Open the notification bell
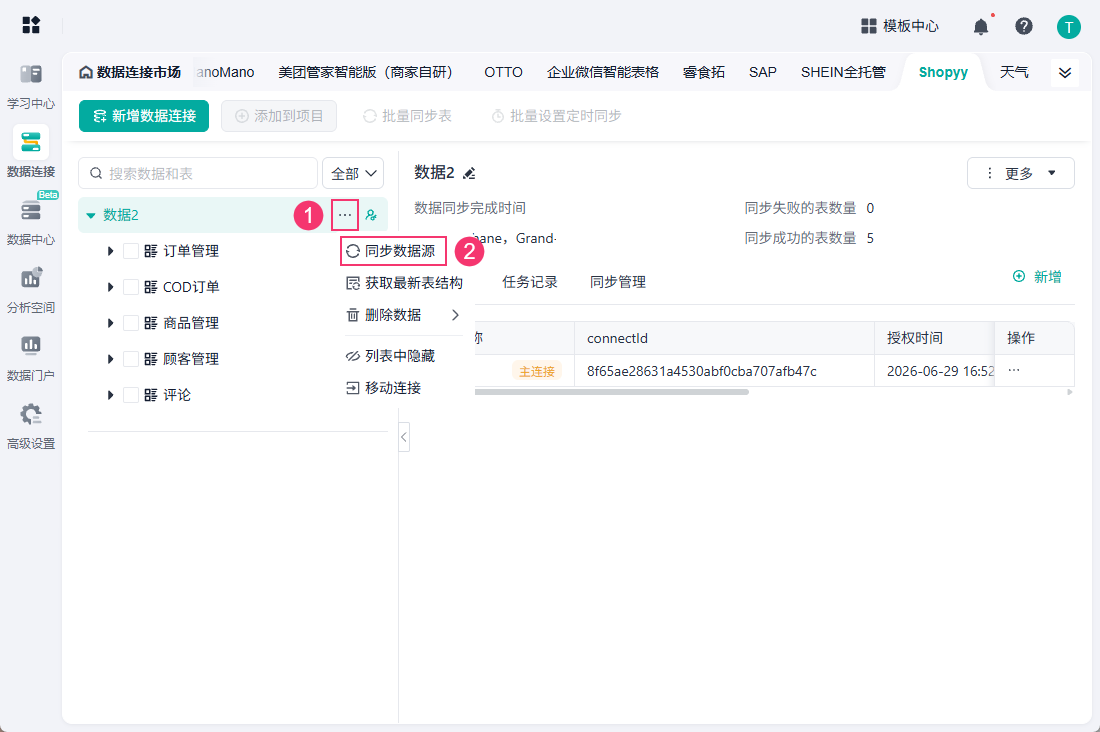Image resolution: width=1100 pixels, height=732 pixels. (x=981, y=27)
